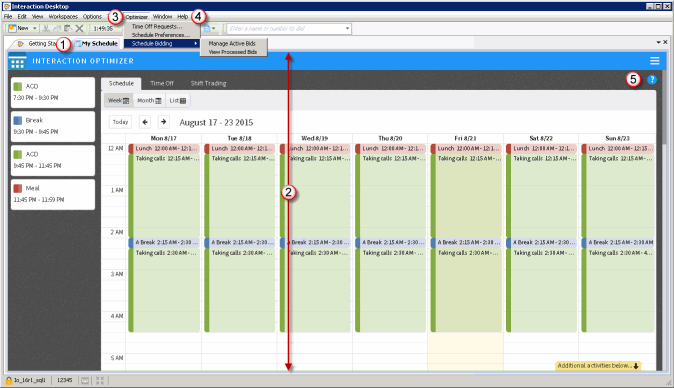Click the blue help question mark icon
The height and width of the screenshot is (388, 674).
pos(652,79)
